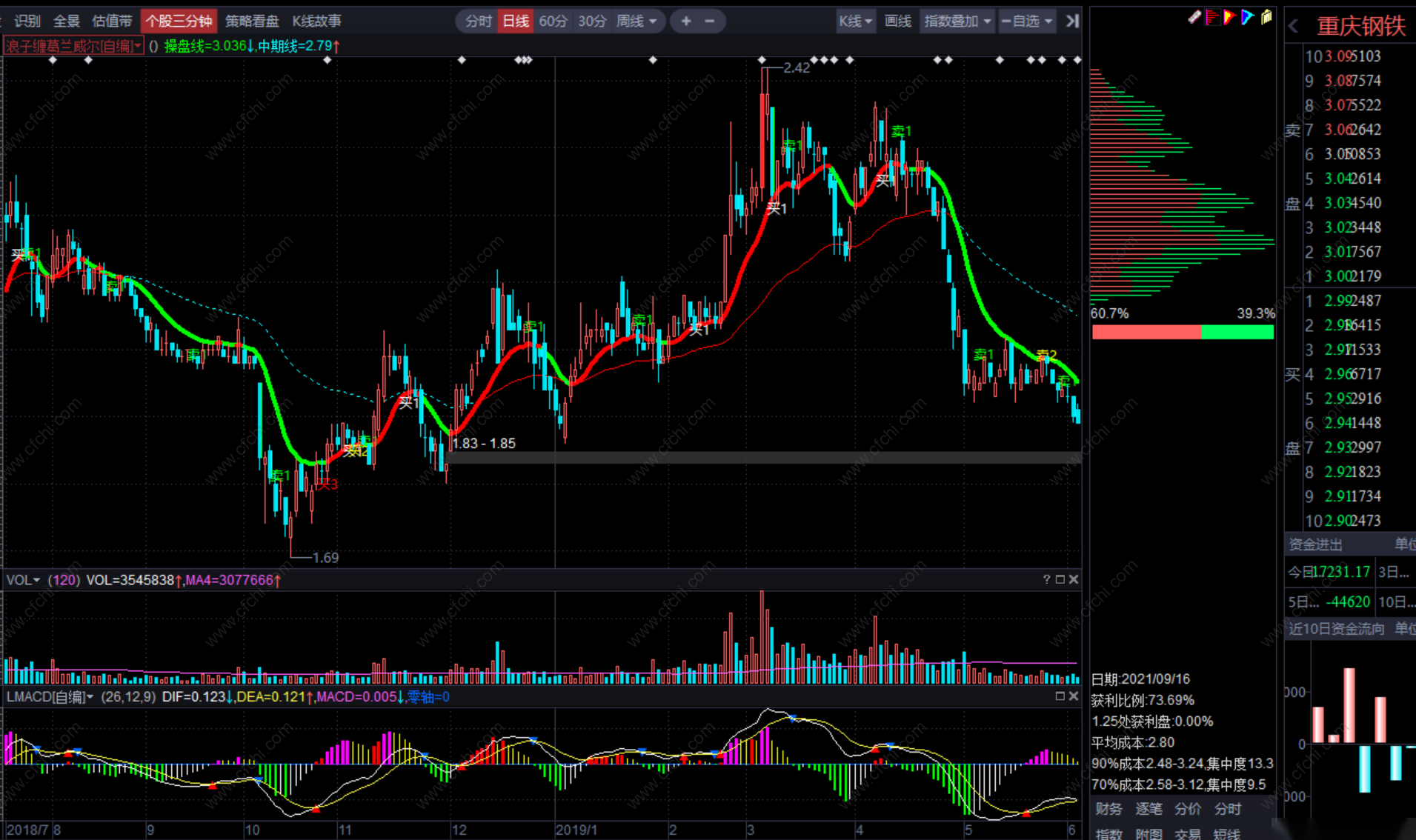Open the K线 chart type dropdown
This screenshot has height=840, width=1416.
tap(855, 21)
